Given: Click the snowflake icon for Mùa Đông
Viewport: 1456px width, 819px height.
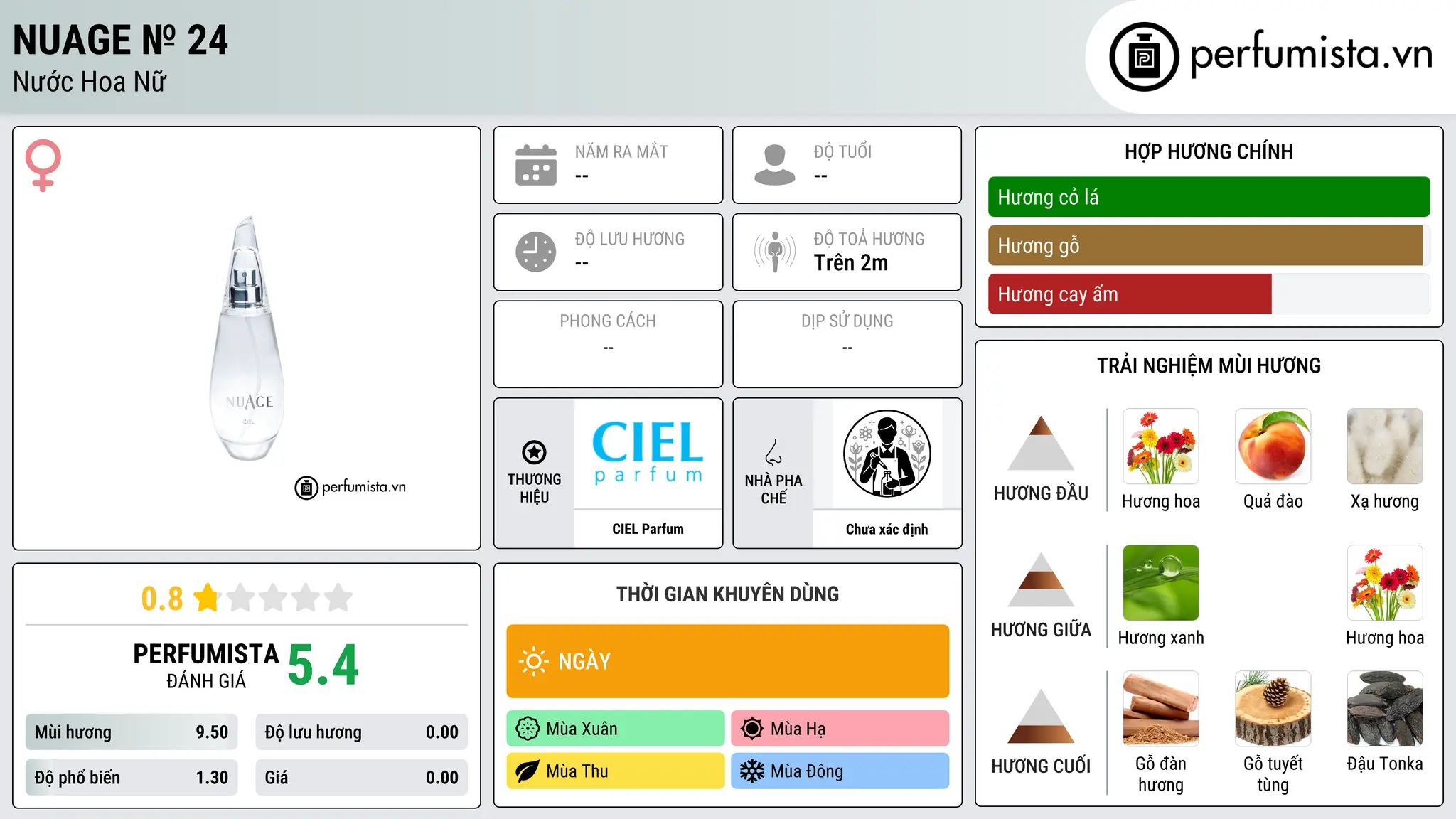Looking at the screenshot, I should click(752, 771).
